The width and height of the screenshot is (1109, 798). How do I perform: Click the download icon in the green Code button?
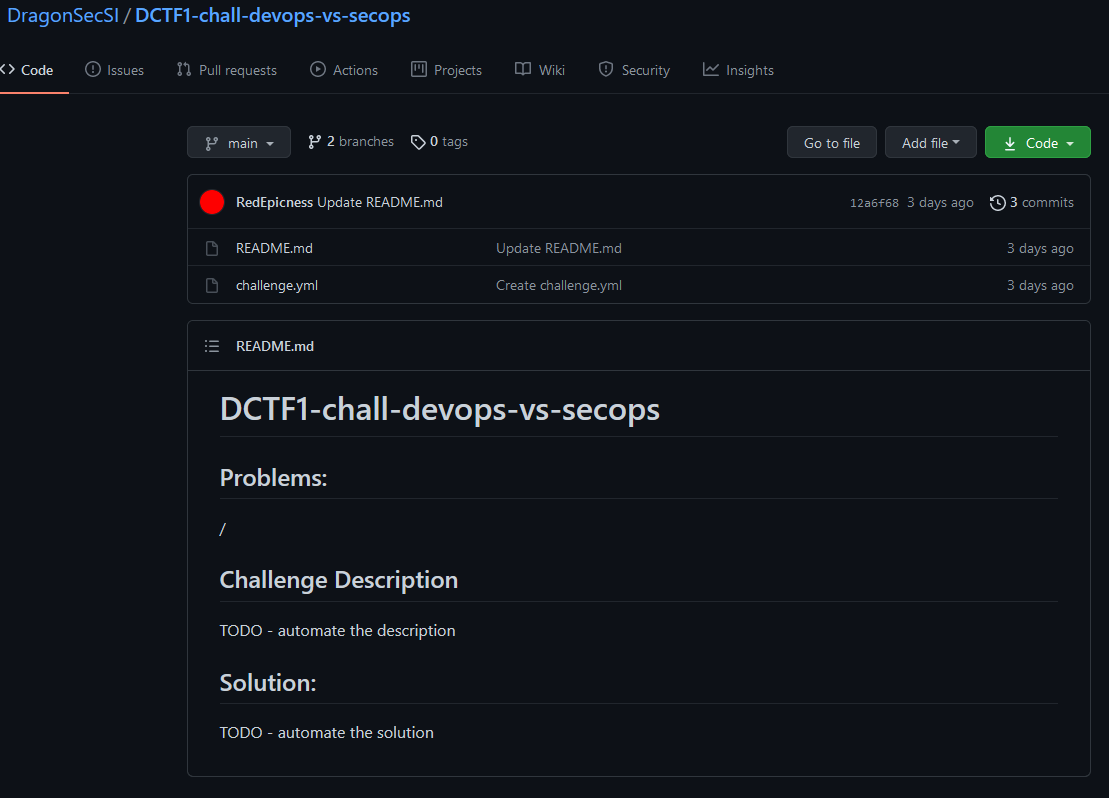pos(1010,144)
